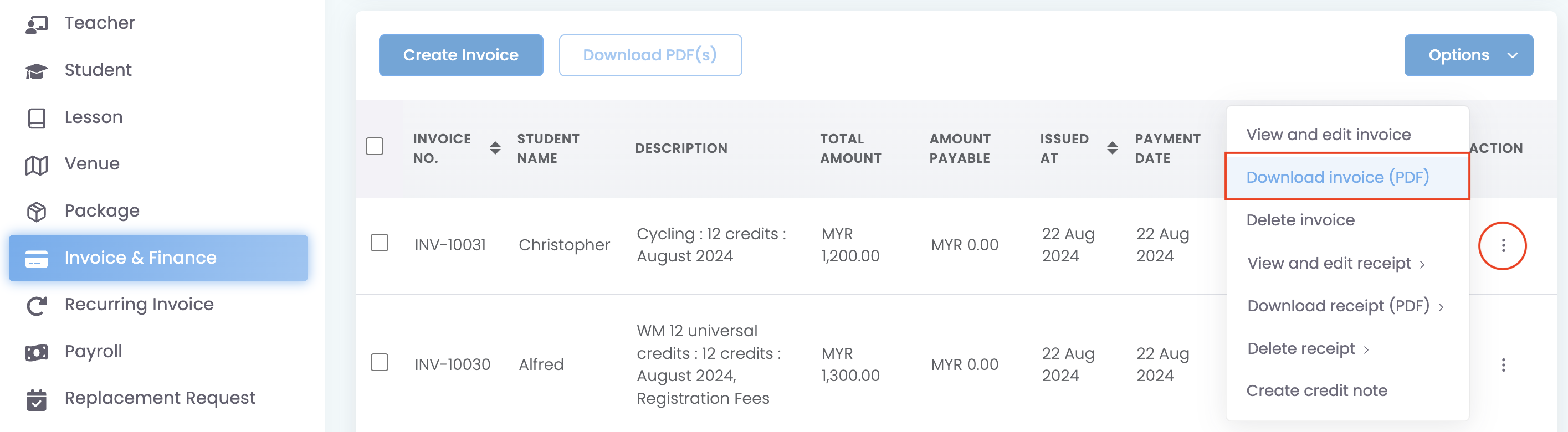
Task: Click the Teacher sidebar icon
Action: (x=37, y=24)
